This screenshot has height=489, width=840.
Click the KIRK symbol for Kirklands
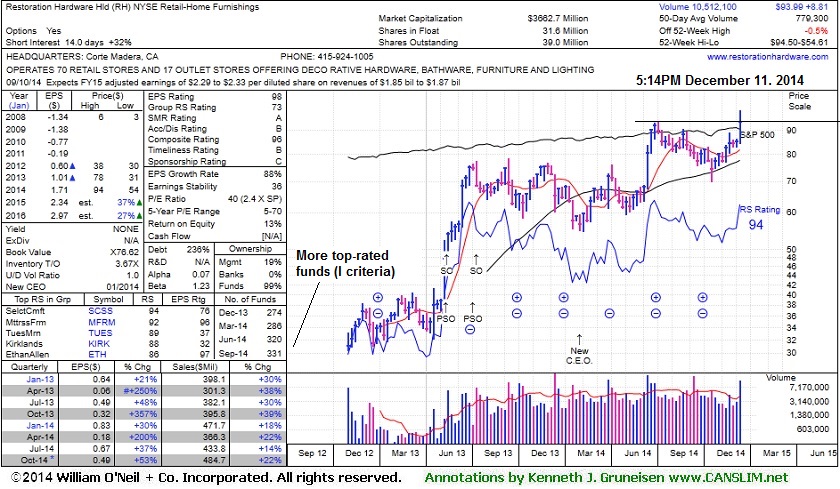coord(99,344)
